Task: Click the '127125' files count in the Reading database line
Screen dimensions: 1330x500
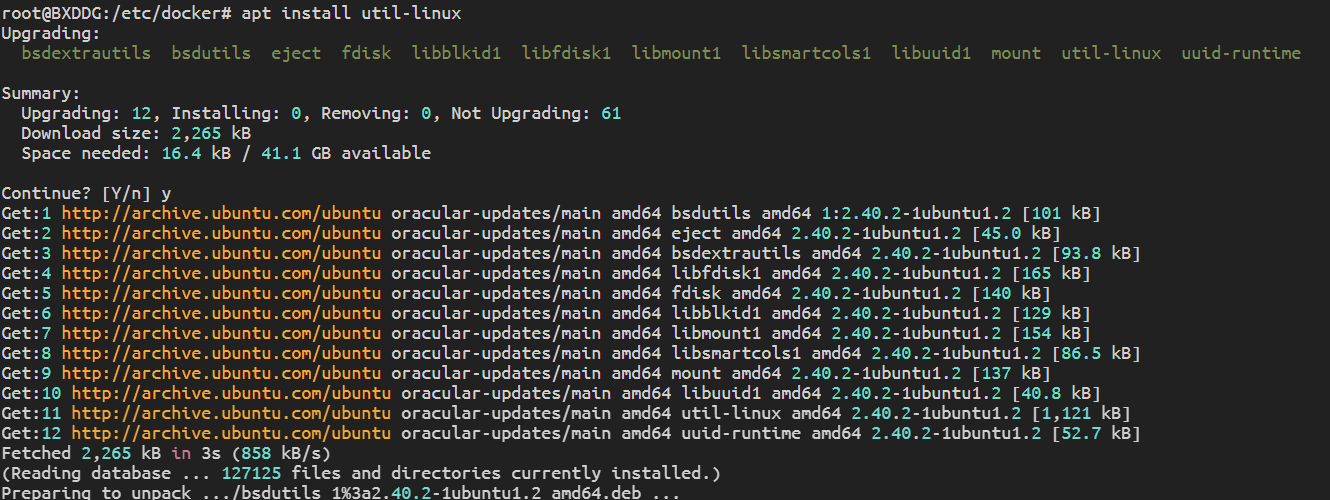Action: (x=251, y=473)
